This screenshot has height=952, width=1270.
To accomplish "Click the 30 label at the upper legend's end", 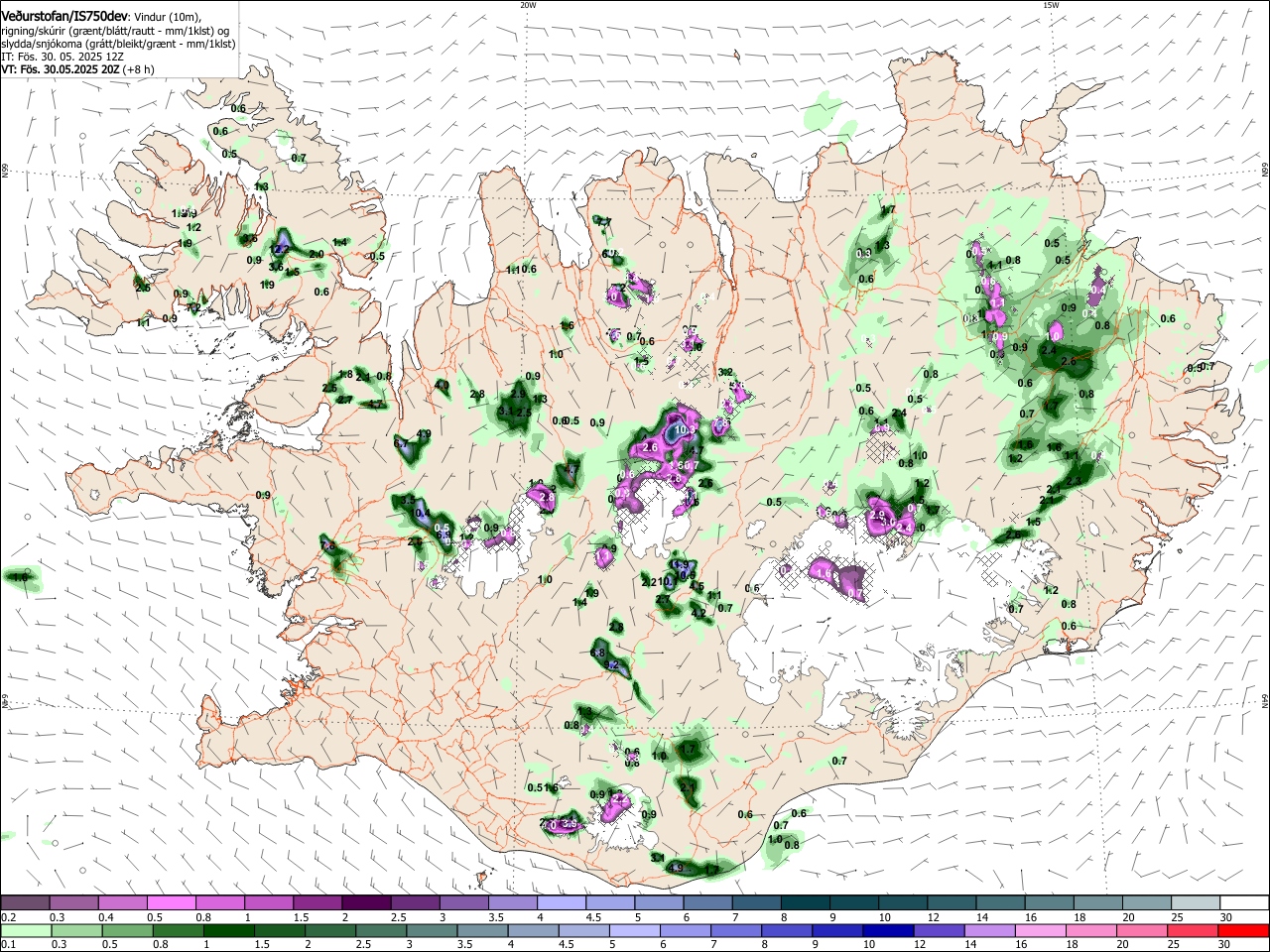I will (1225, 917).
